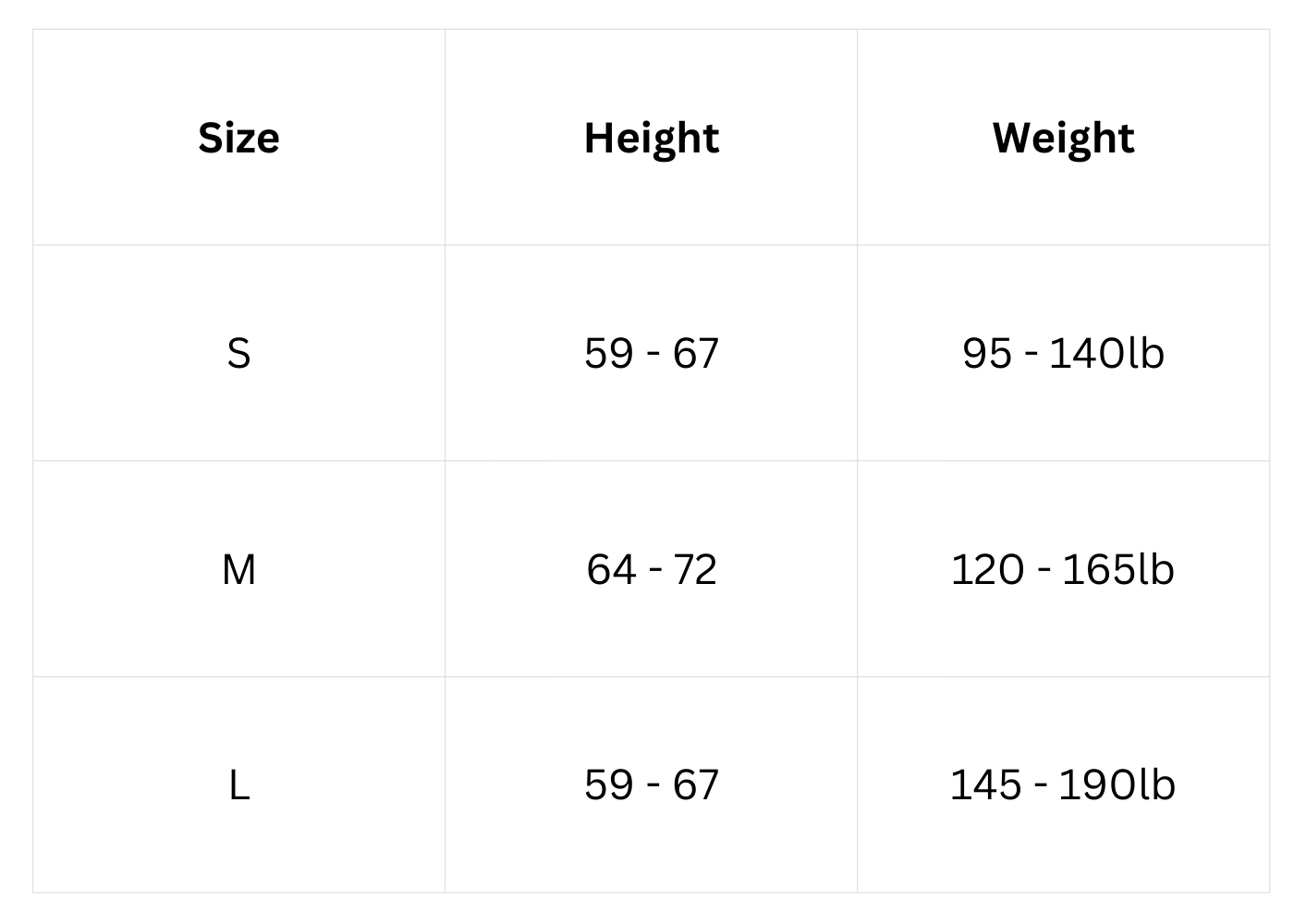This screenshot has height=924, width=1294.
Task: Click the number 145 in Large weight
Action: tap(985, 785)
